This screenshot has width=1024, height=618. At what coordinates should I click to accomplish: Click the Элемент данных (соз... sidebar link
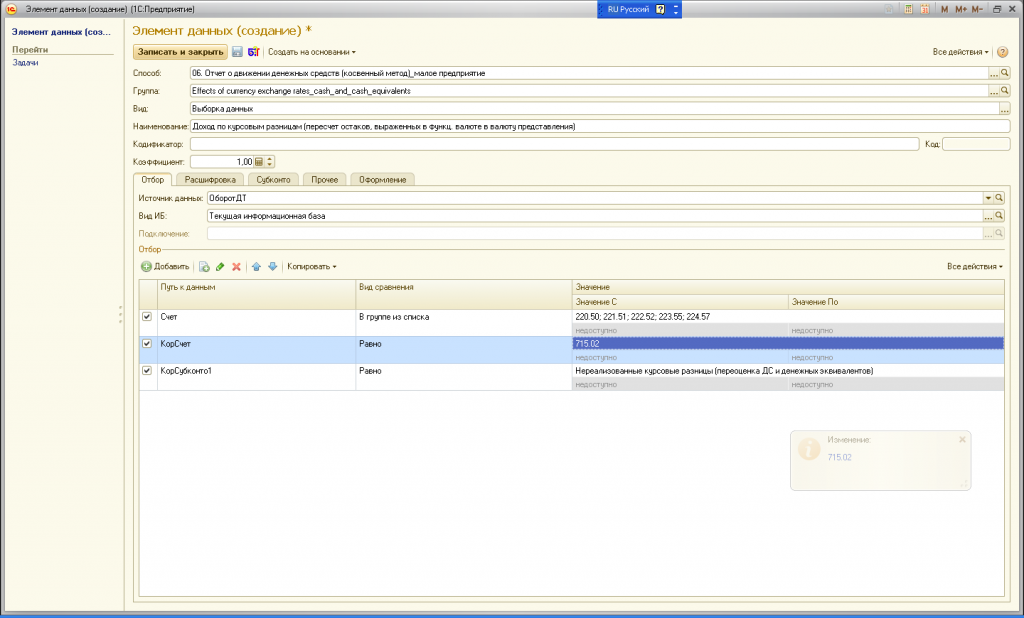pyautogui.click(x=61, y=32)
